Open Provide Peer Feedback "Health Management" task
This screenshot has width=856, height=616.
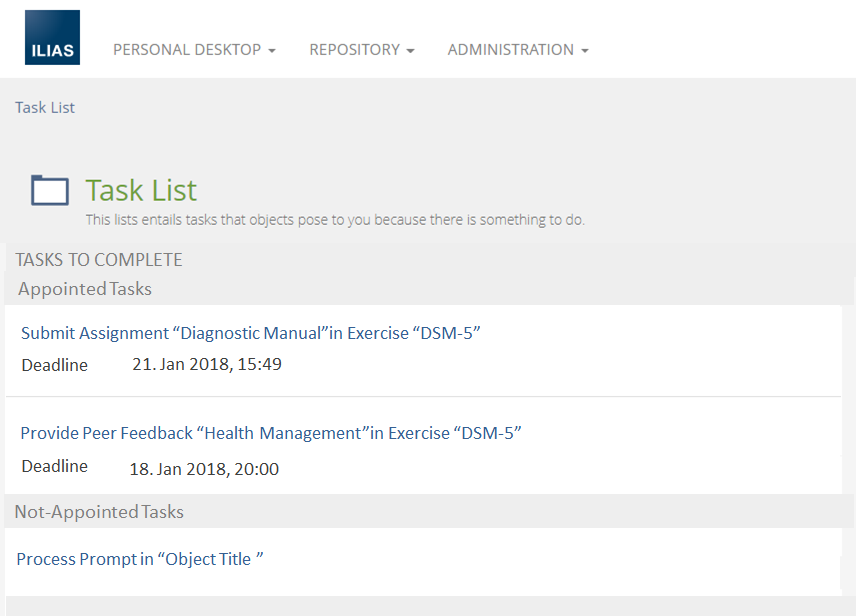point(271,433)
